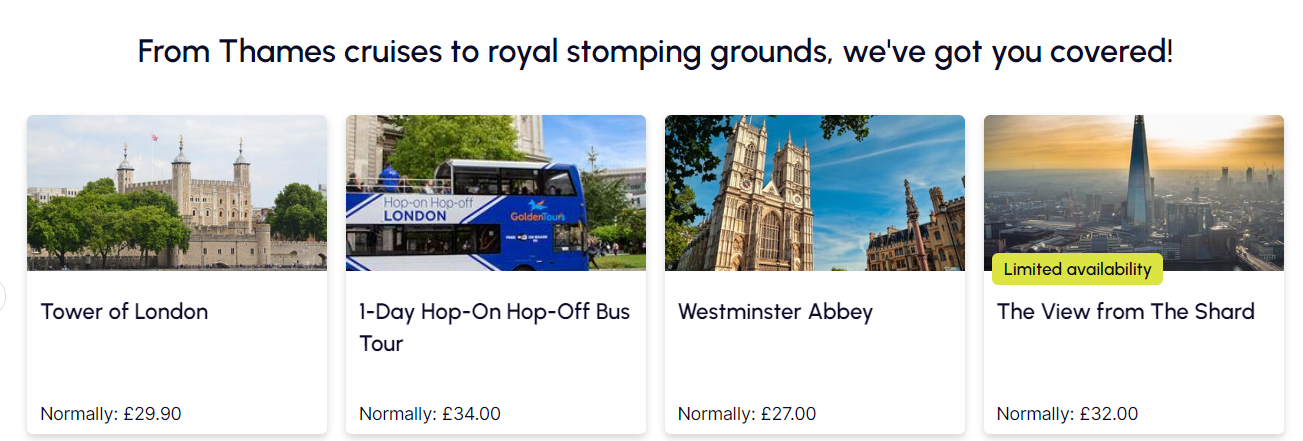Select The View from The Shard title
Image resolution: width=1303 pixels, height=441 pixels.
point(1125,311)
